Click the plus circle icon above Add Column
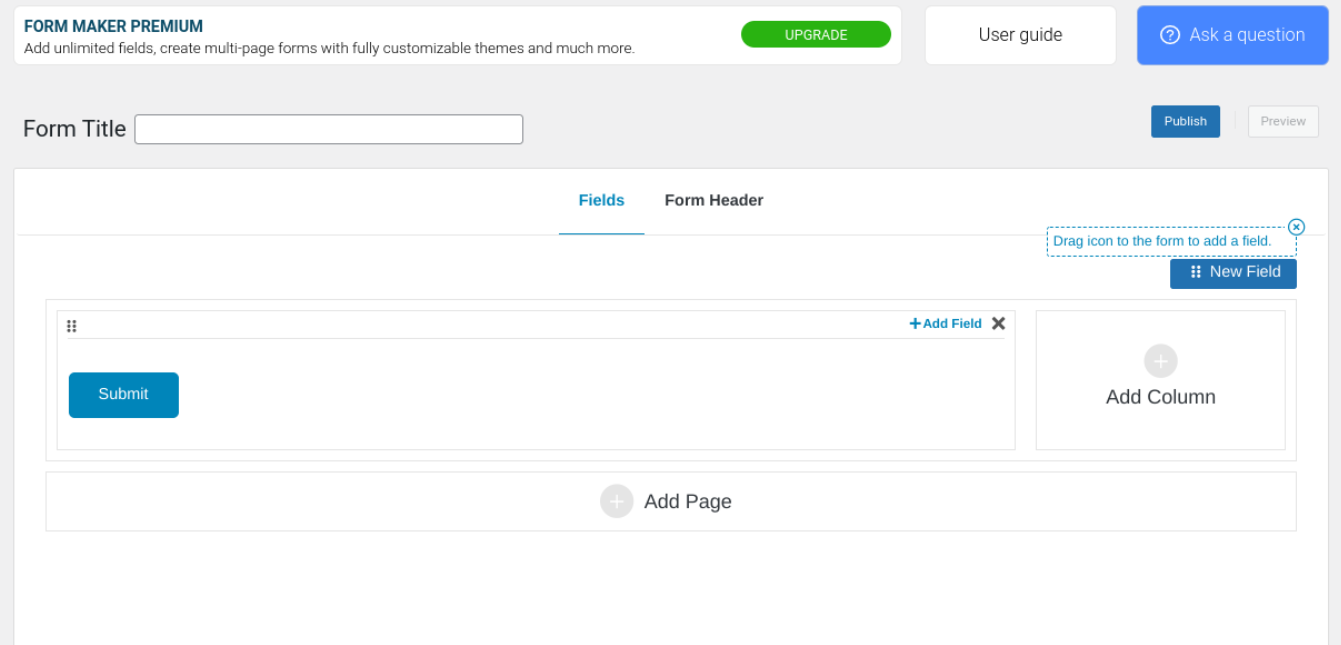The image size is (1341, 645). [x=1160, y=361]
